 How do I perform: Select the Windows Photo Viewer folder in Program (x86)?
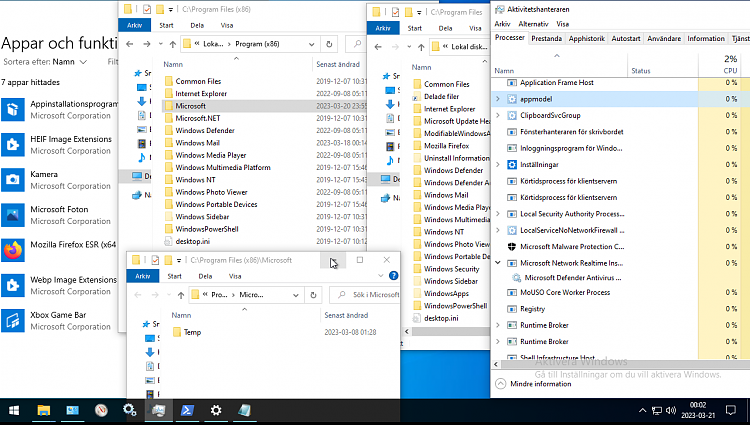coord(211,192)
